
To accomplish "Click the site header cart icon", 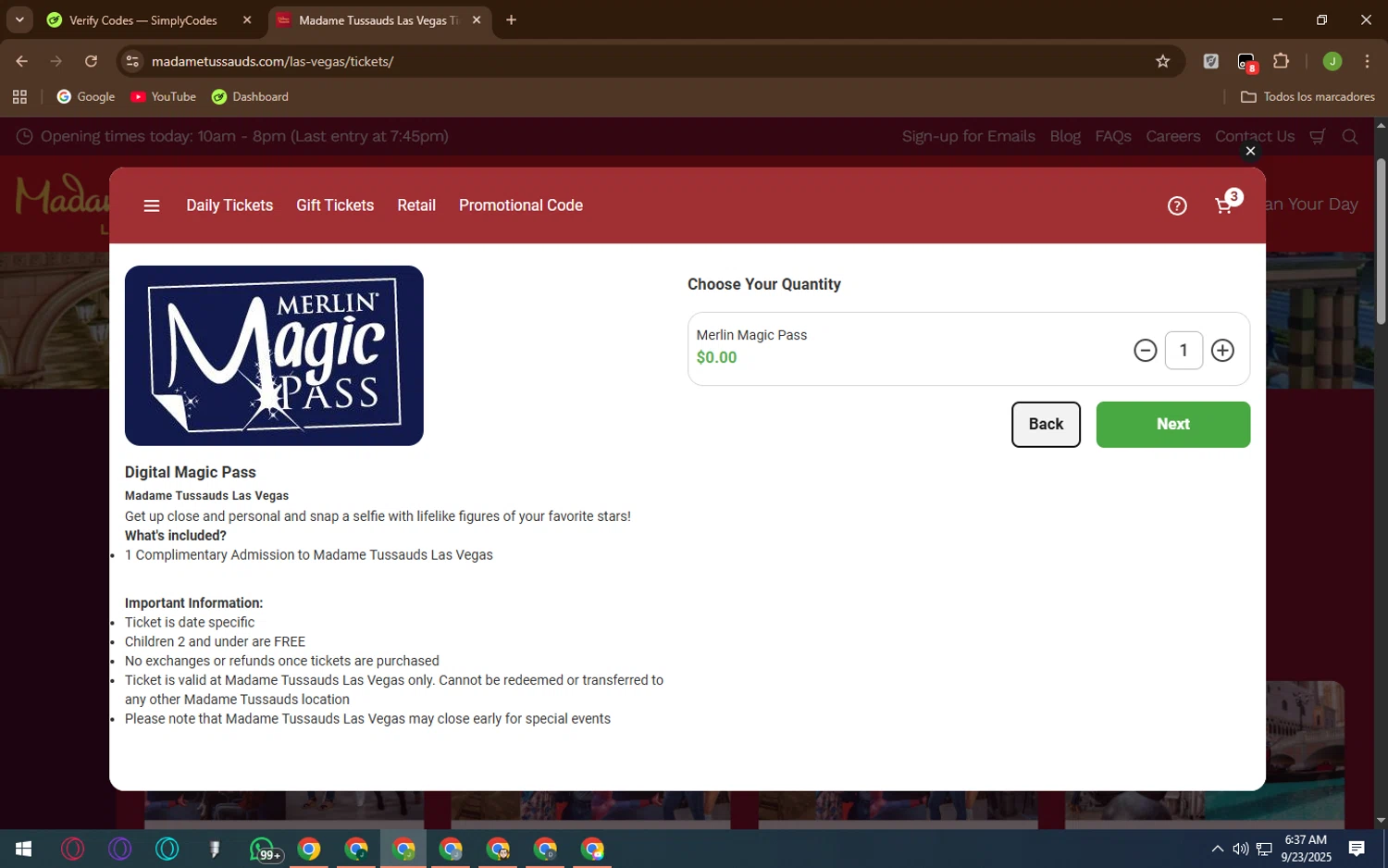I will point(1318,136).
